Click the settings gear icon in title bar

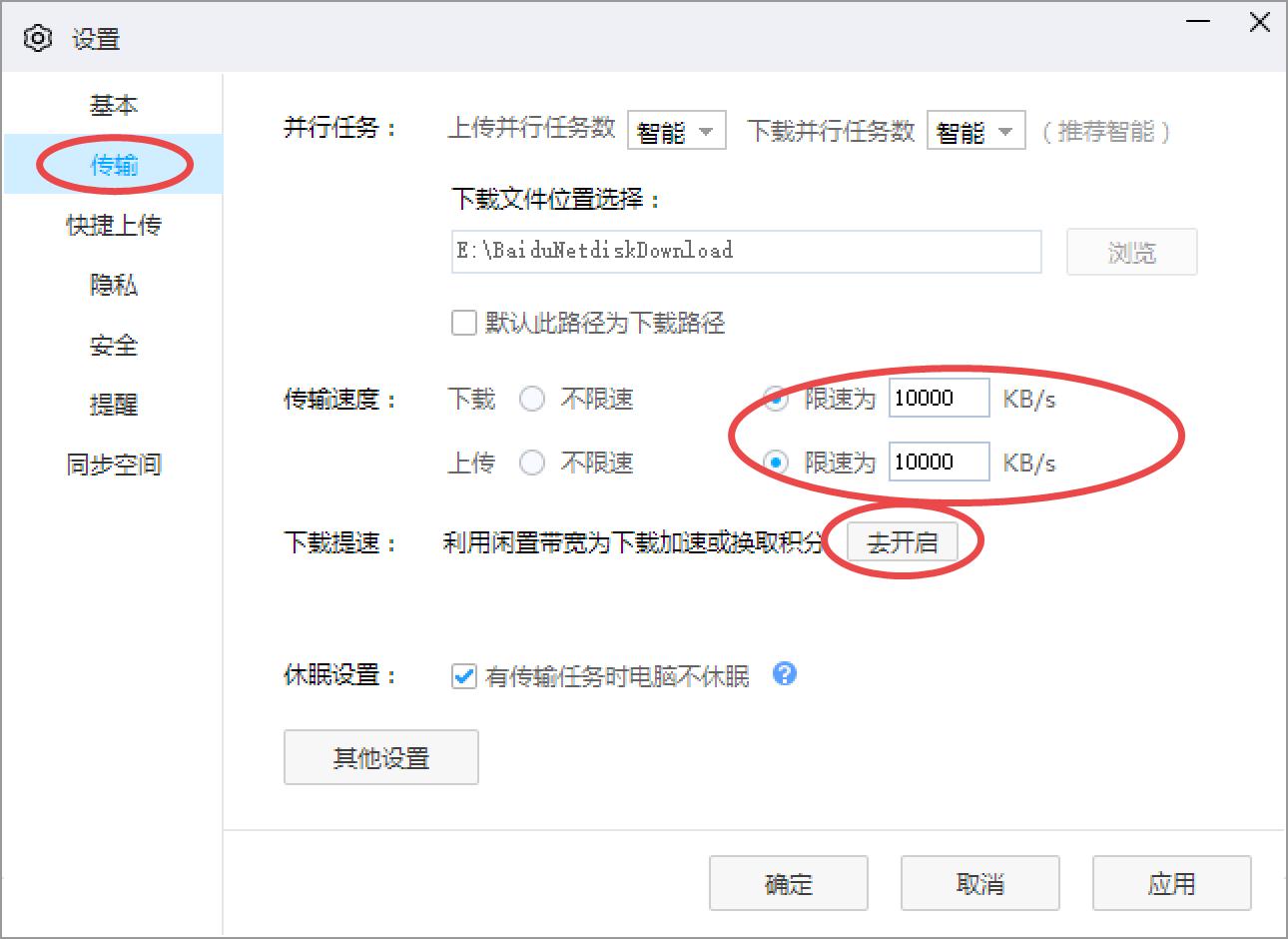point(38,38)
